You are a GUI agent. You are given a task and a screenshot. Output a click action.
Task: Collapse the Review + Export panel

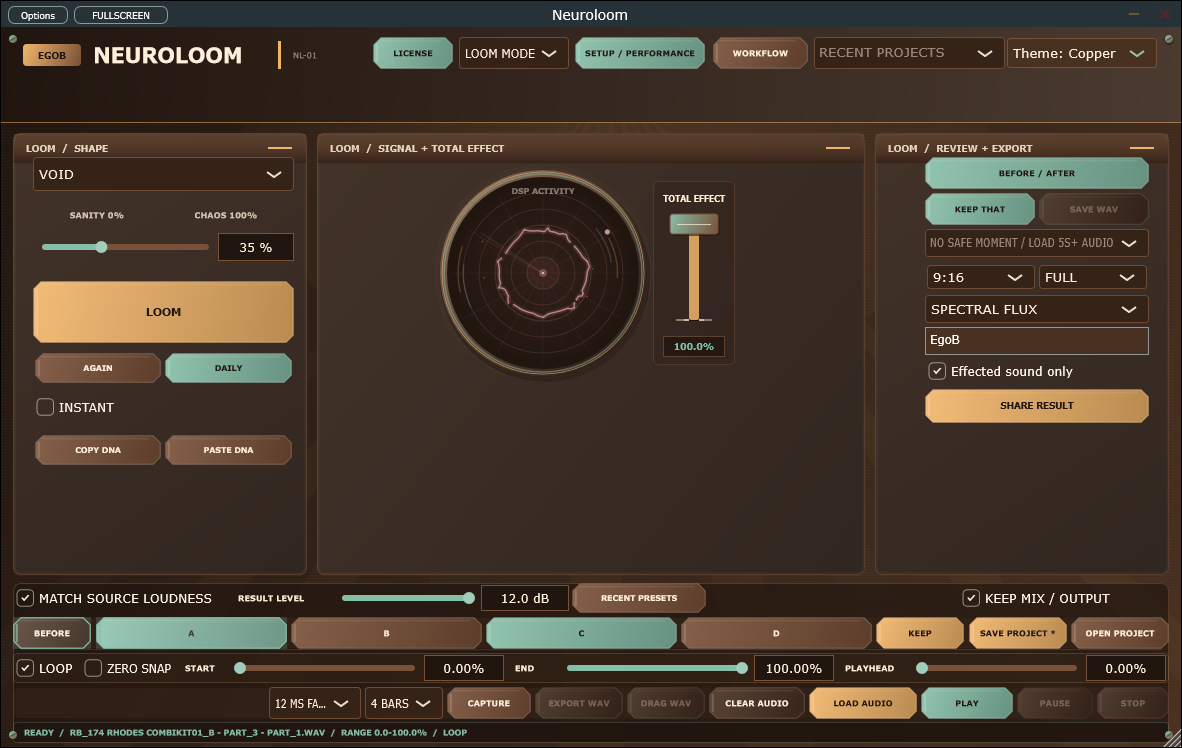(x=1141, y=148)
